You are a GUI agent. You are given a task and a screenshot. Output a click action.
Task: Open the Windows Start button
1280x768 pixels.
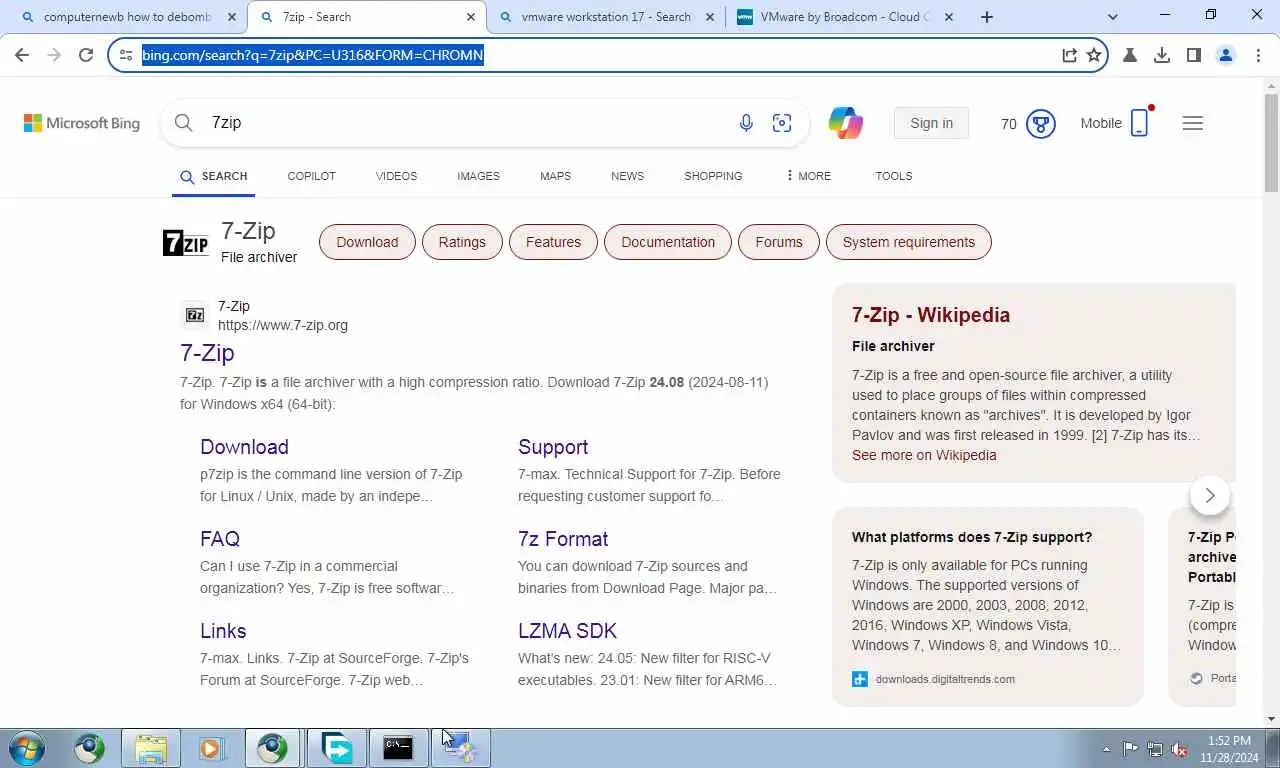[x=27, y=748]
